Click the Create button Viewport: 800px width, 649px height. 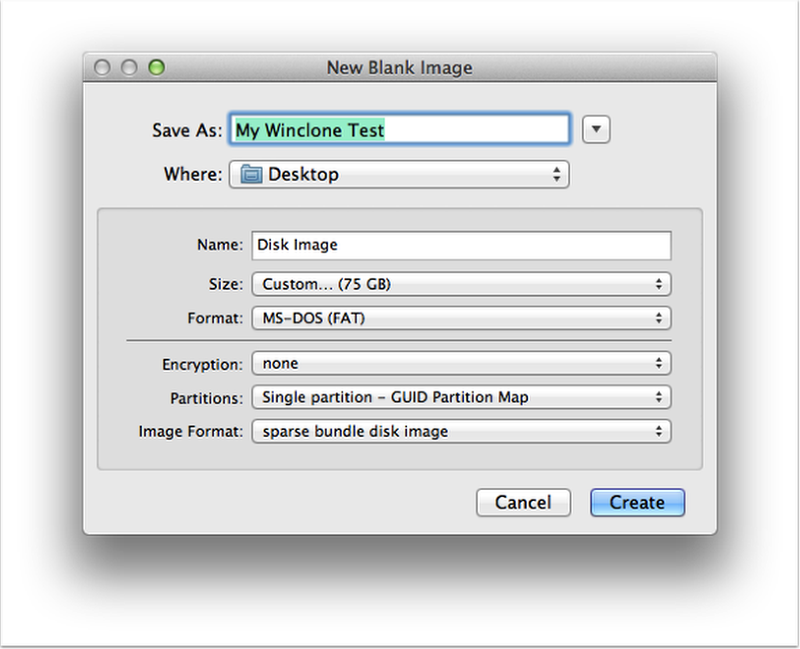coord(637,502)
